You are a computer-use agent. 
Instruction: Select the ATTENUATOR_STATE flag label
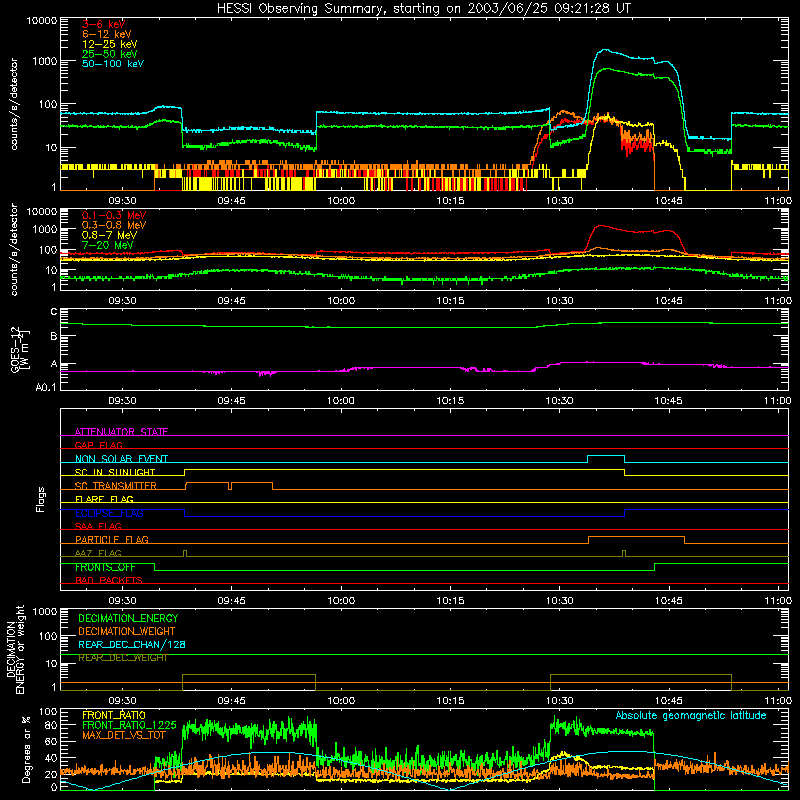(121, 432)
